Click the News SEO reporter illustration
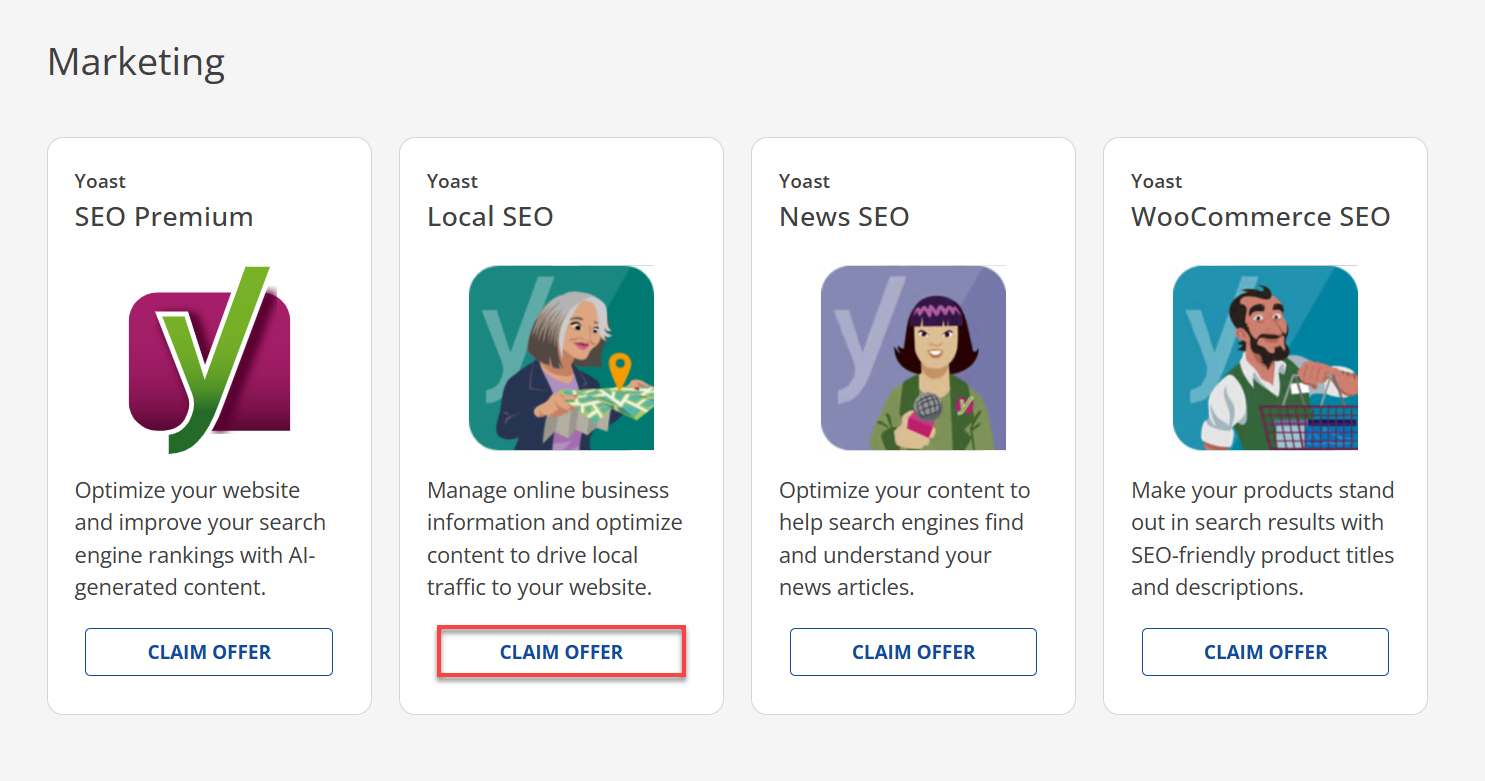 [913, 357]
